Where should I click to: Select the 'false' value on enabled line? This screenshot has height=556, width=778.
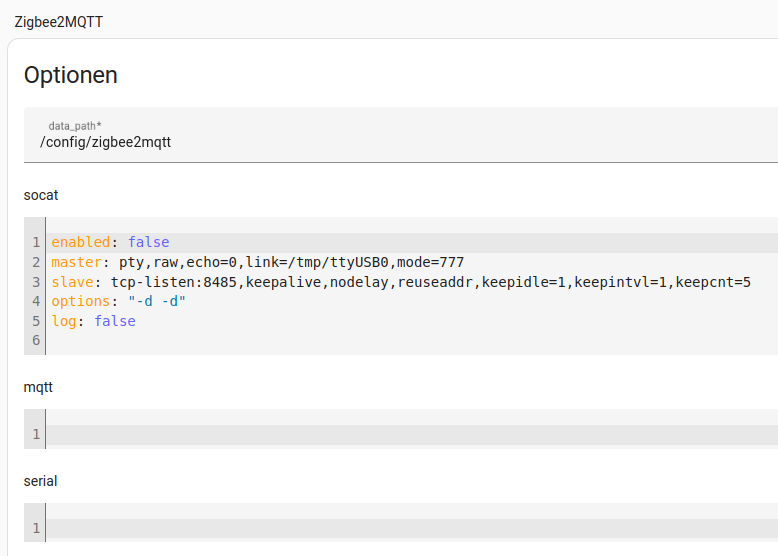coord(149,243)
